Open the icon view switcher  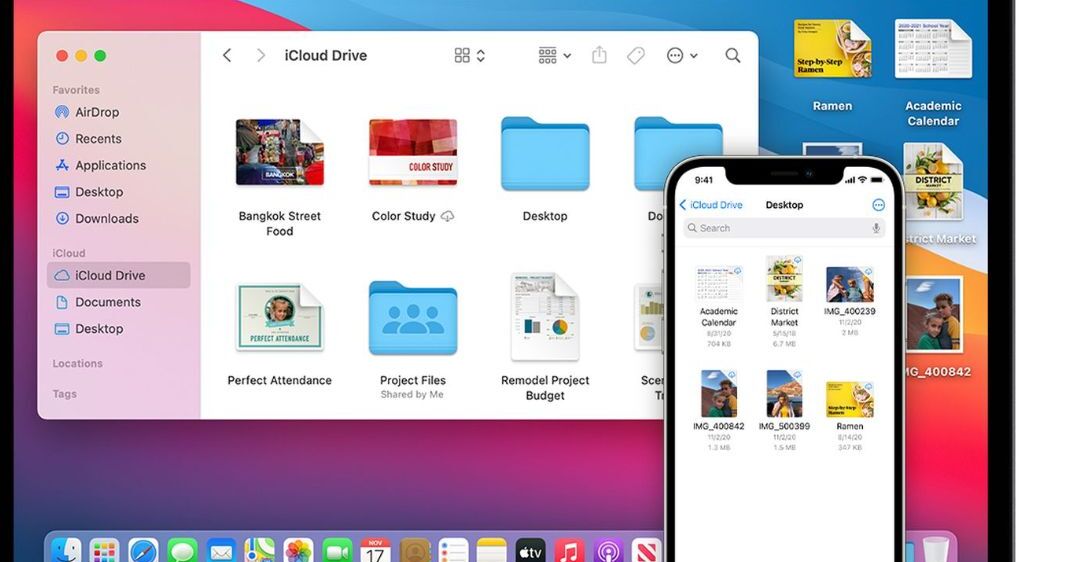click(x=470, y=56)
